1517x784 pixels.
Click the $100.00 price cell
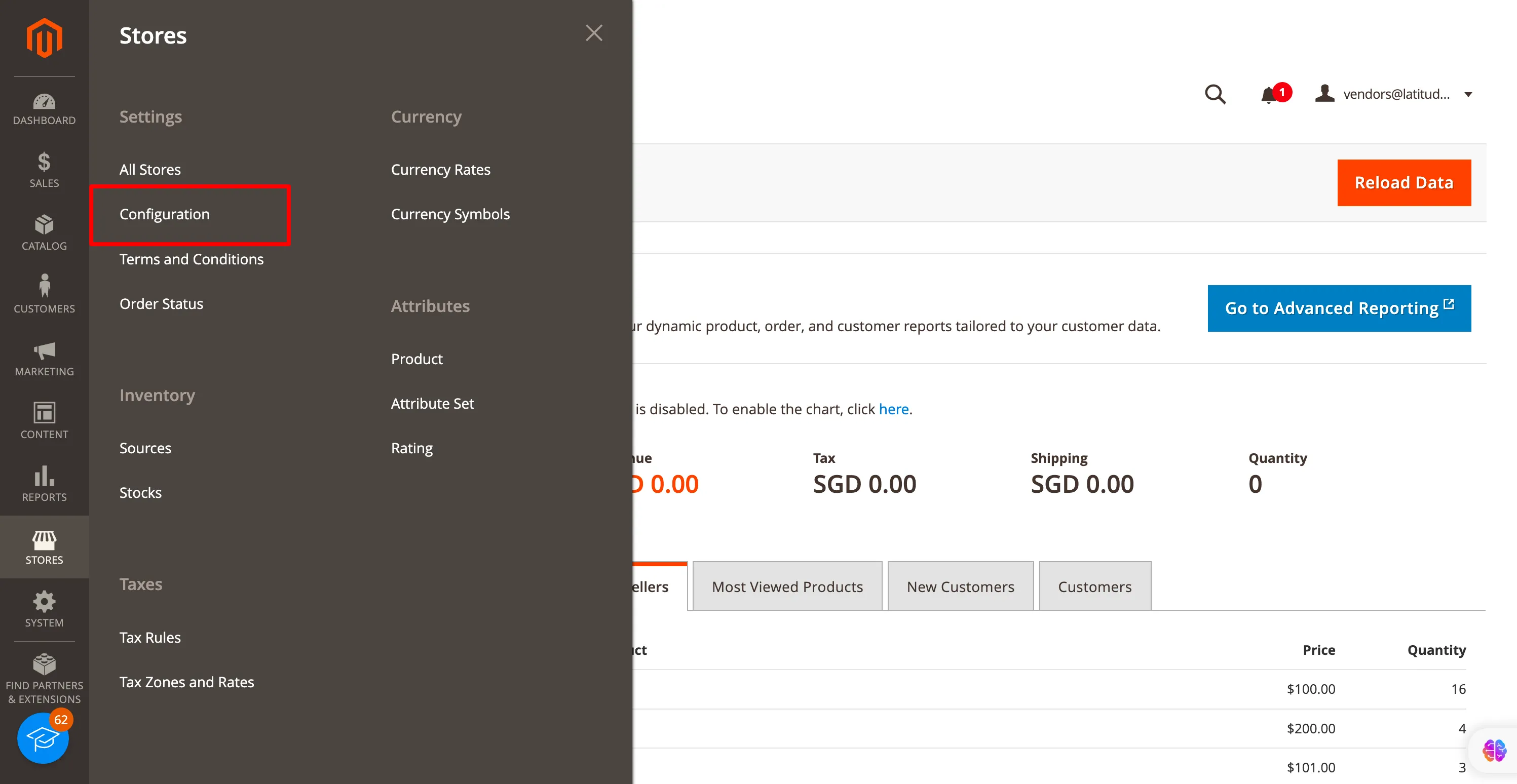coord(1311,689)
